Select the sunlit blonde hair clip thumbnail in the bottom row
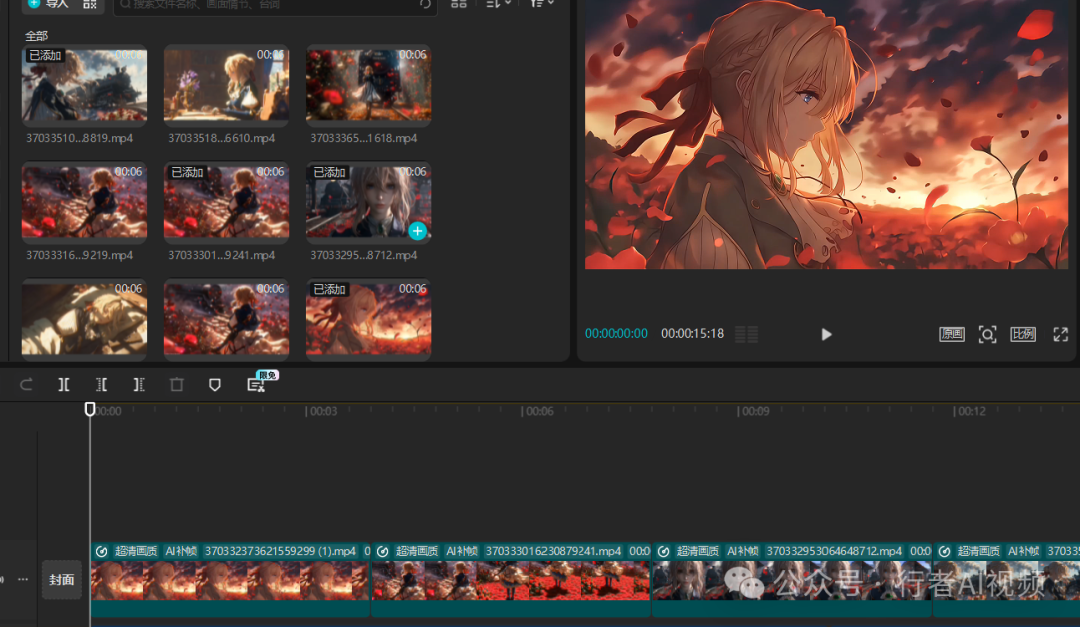 point(84,320)
